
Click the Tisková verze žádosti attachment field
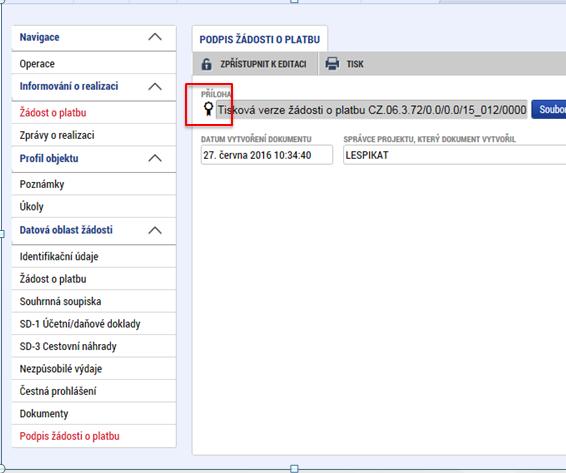(372, 109)
